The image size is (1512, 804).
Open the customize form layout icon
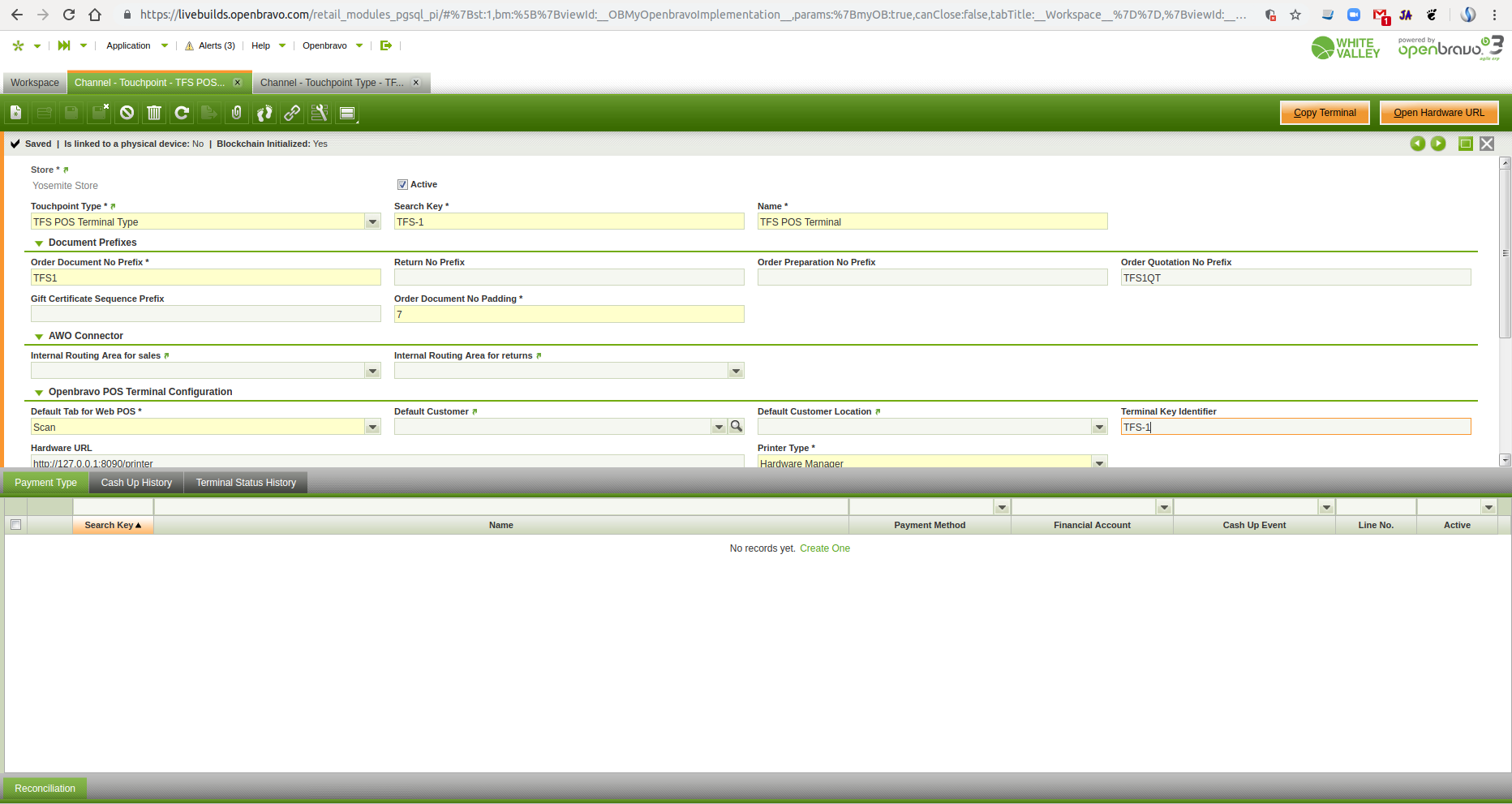320,113
